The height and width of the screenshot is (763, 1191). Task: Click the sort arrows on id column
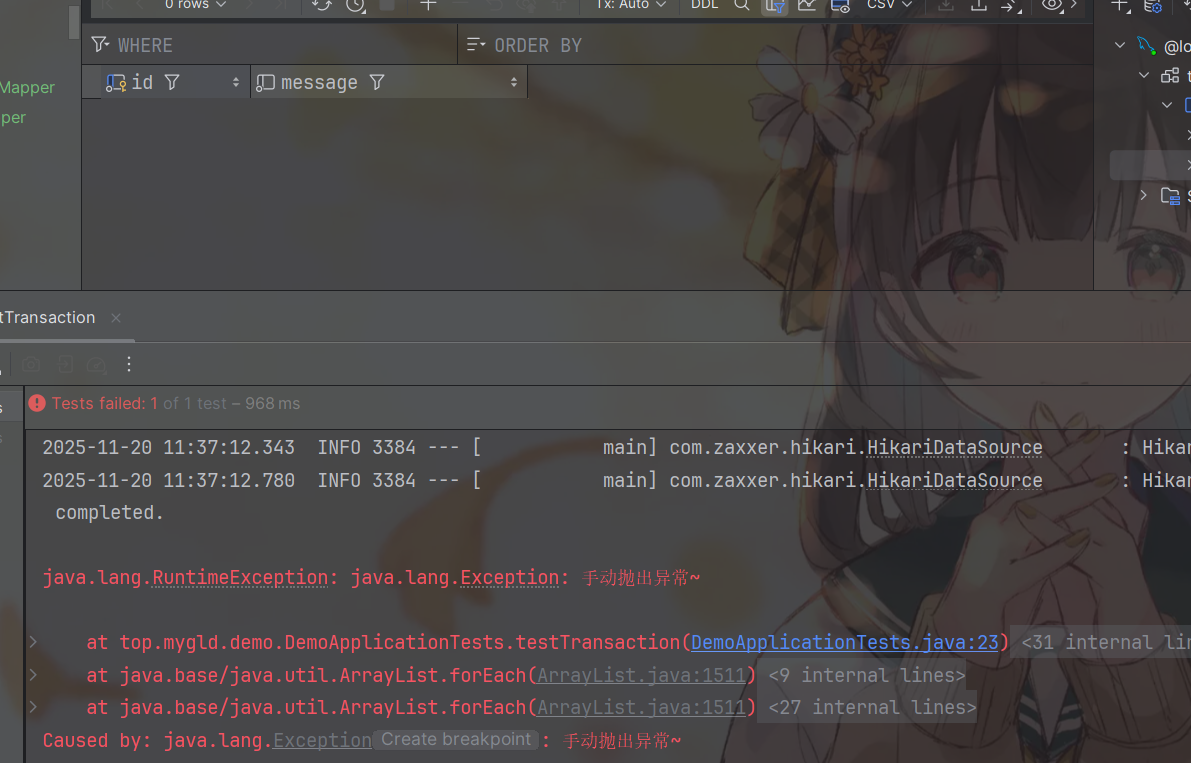click(236, 83)
